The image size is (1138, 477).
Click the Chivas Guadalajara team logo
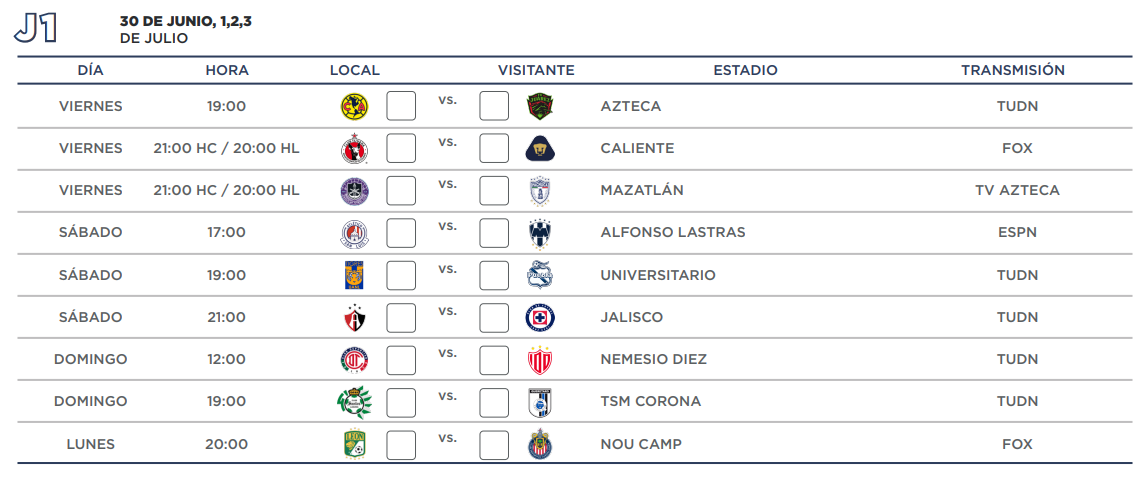pyautogui.click(x=540, y=444)
